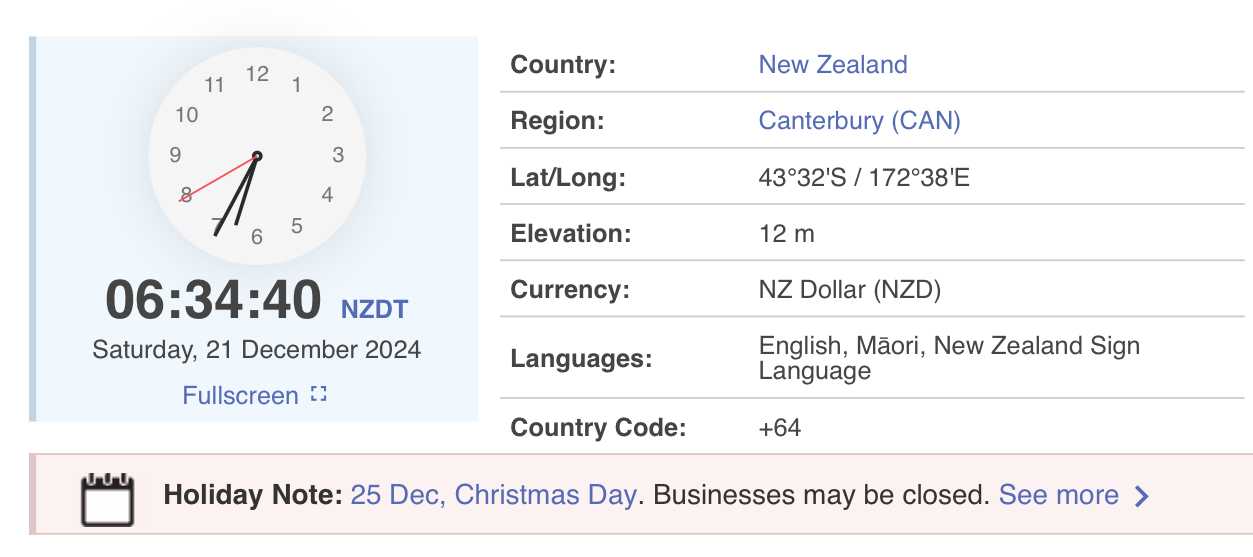Open the Fullscreen clock link text
Image resolution: width=1253 pixels, height=557 pixels.
pos(240,396)
